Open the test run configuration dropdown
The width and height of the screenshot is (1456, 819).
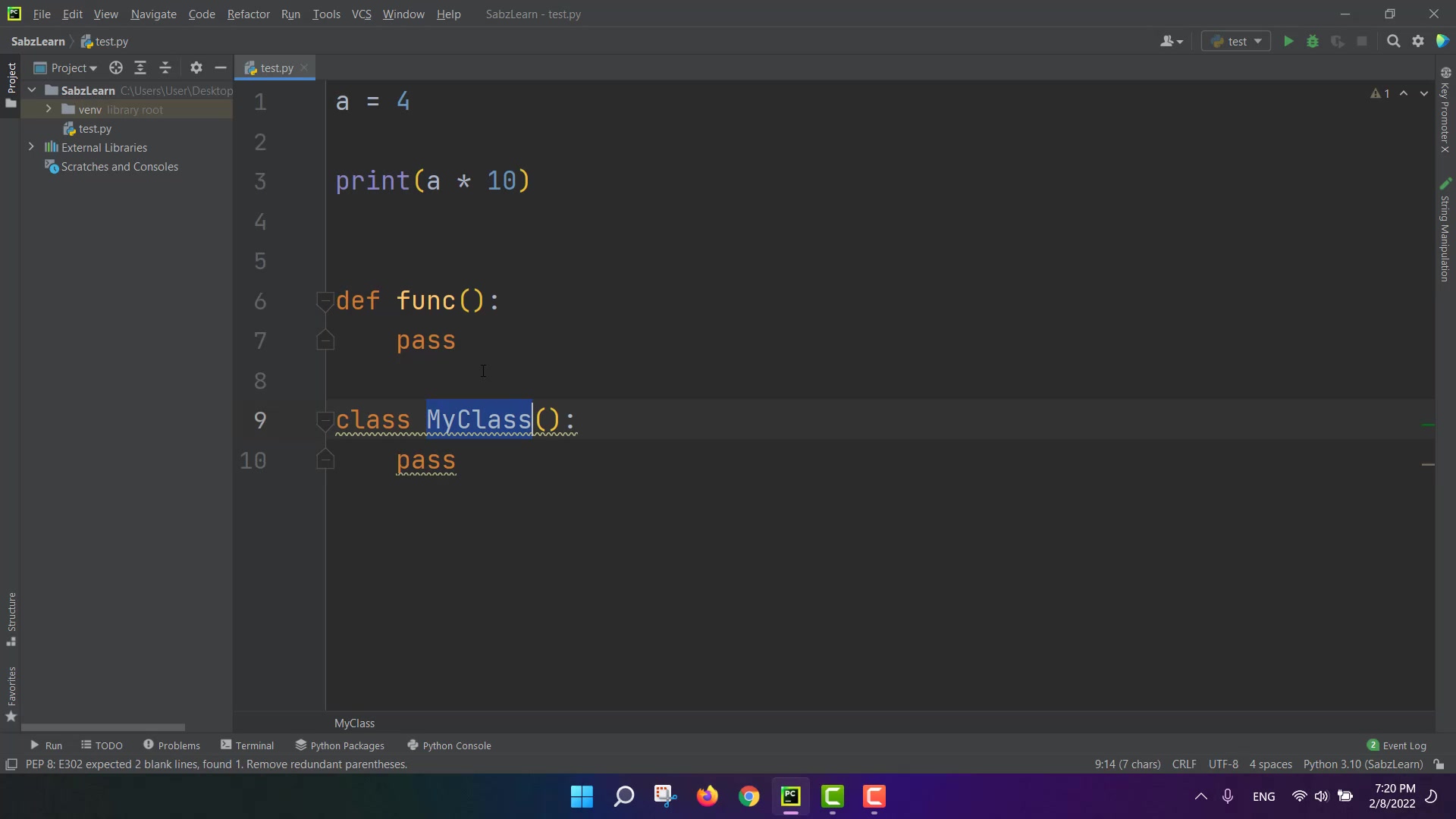coord(1237,42)
